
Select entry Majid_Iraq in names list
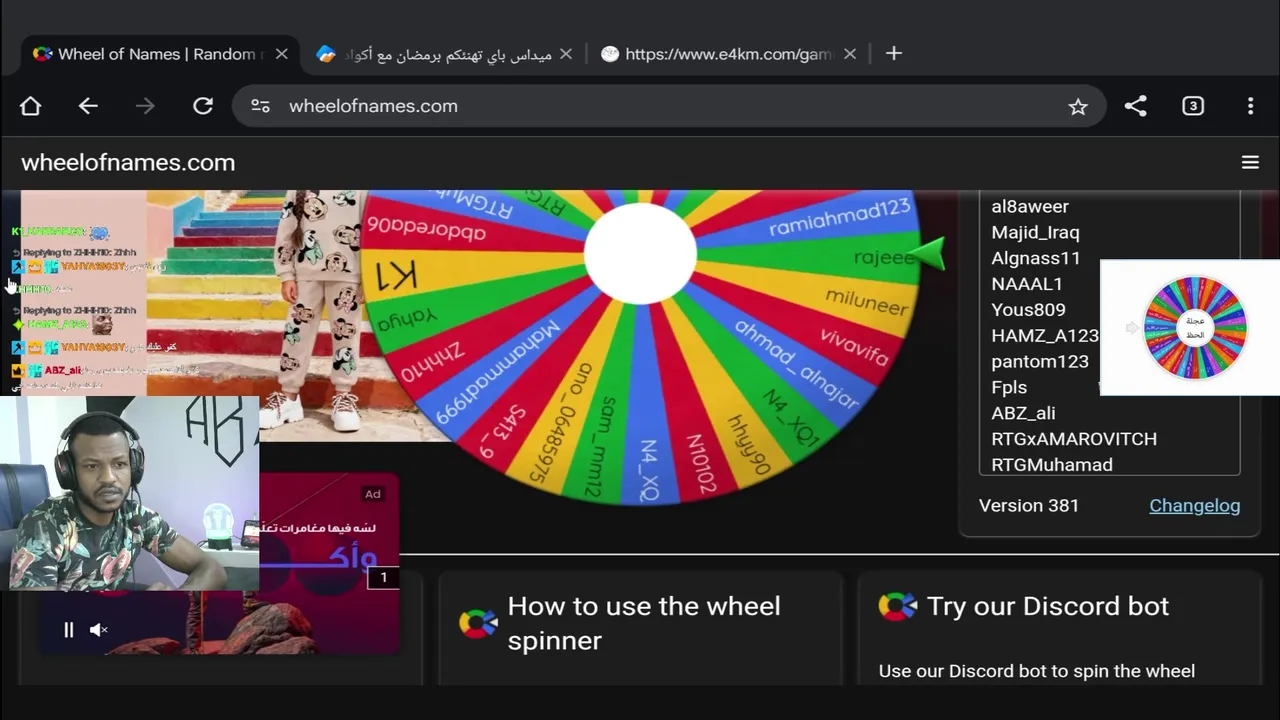[x=1035, y=232]
